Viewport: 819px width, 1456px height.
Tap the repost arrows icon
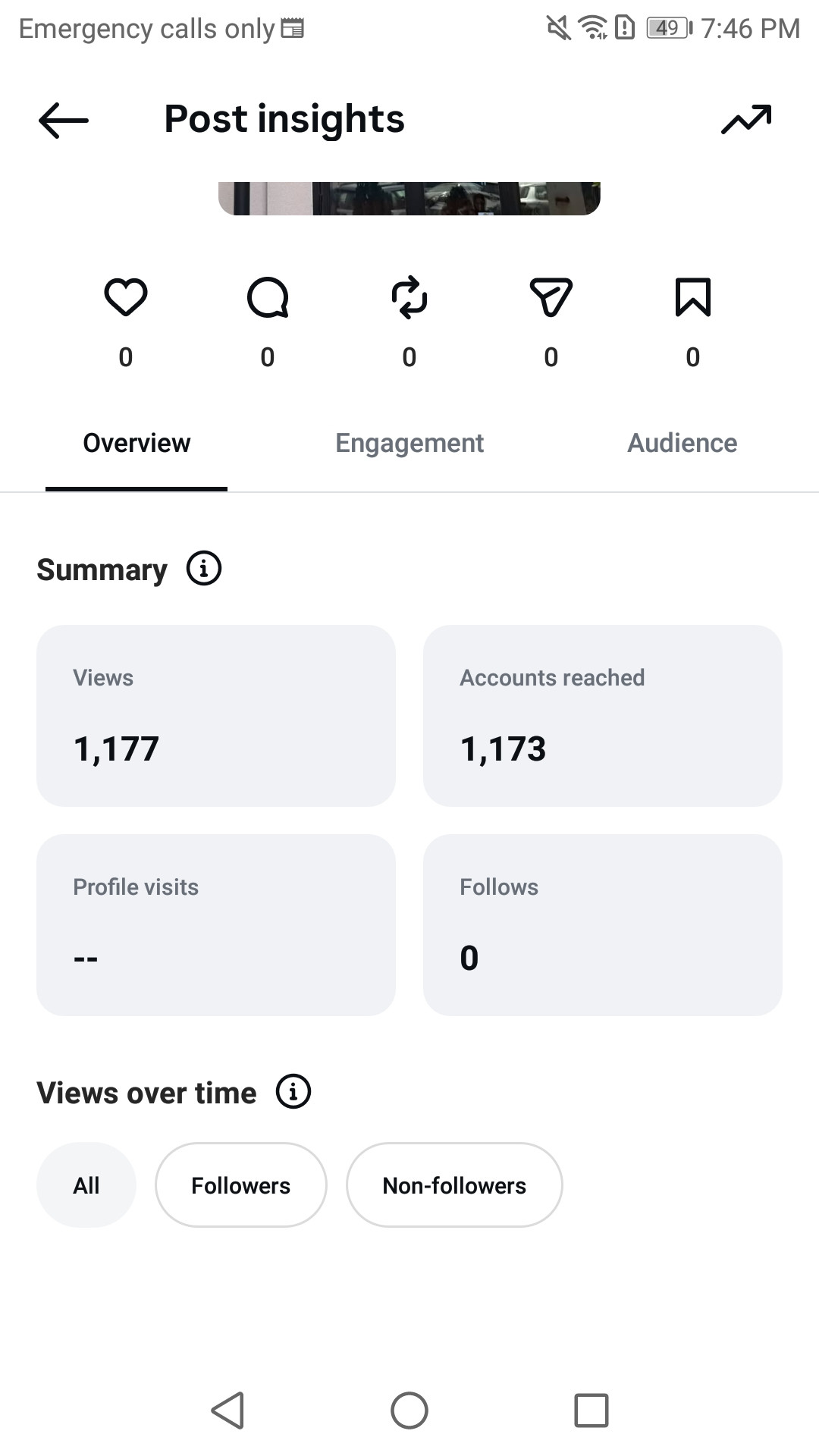[409, 297]
